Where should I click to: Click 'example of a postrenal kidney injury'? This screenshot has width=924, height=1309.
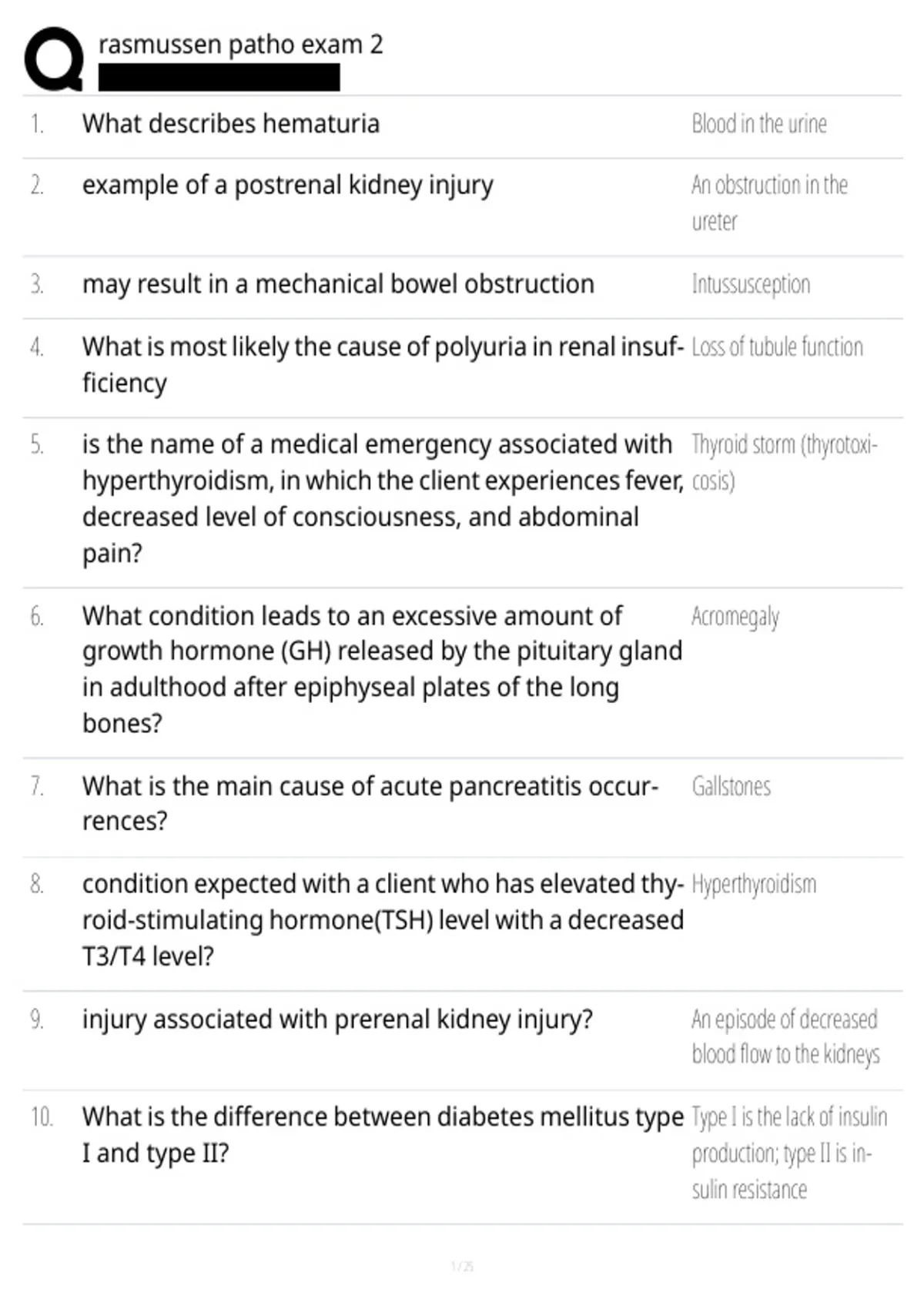click(x=288, y=186)
